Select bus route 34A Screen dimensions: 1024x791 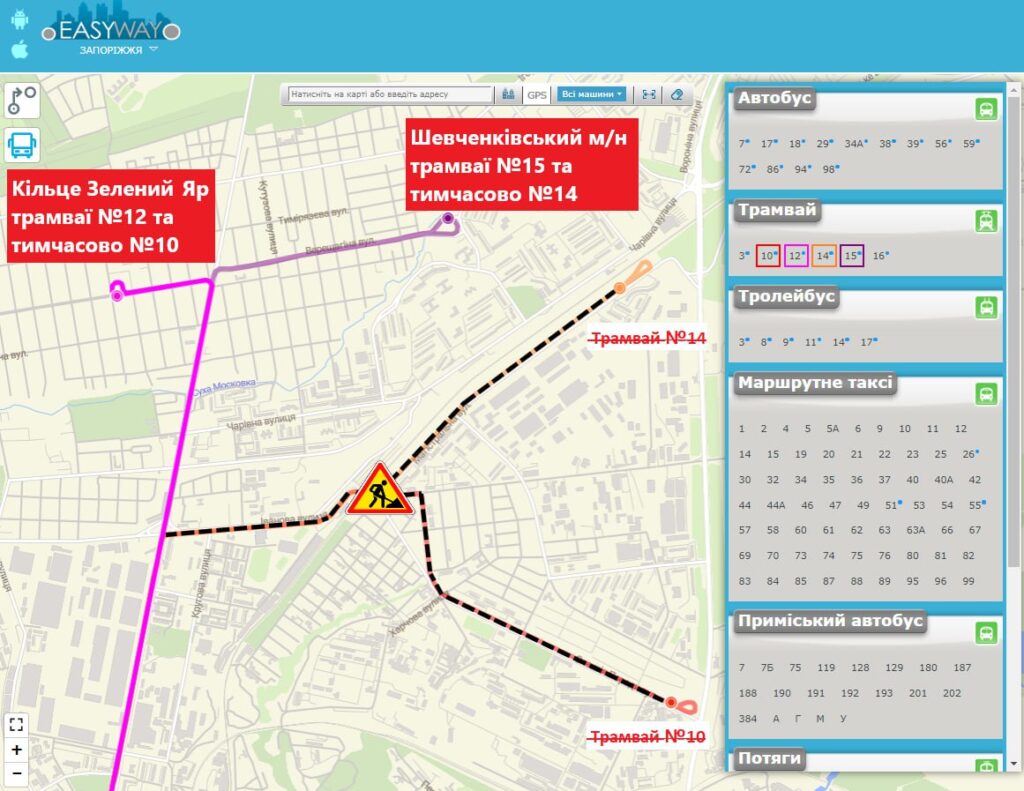point(854,144)
